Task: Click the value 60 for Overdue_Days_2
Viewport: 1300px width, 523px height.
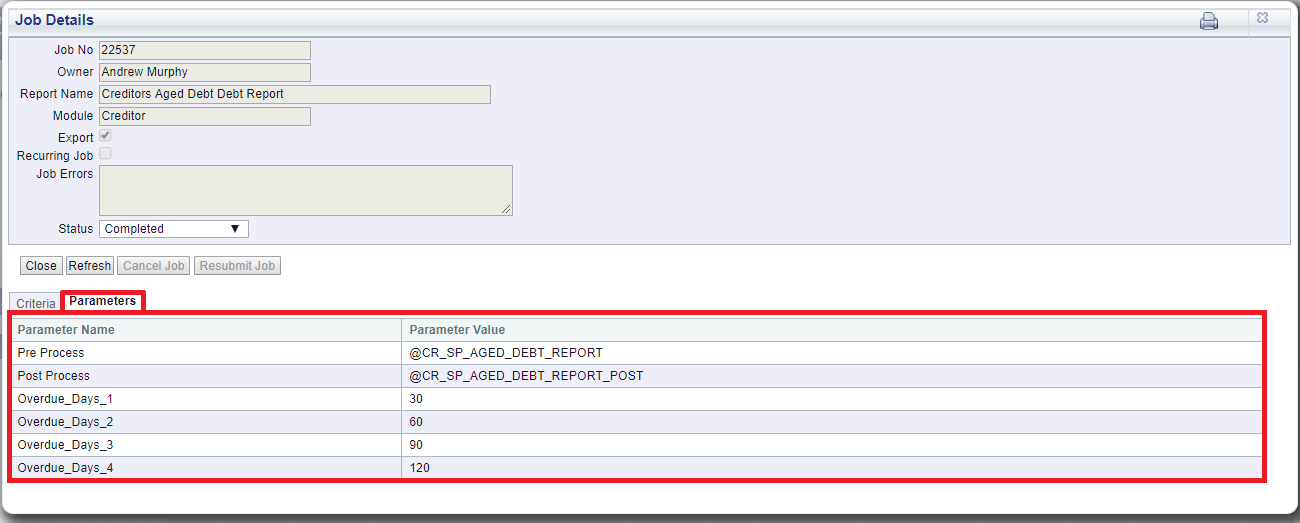Action: 416,422
